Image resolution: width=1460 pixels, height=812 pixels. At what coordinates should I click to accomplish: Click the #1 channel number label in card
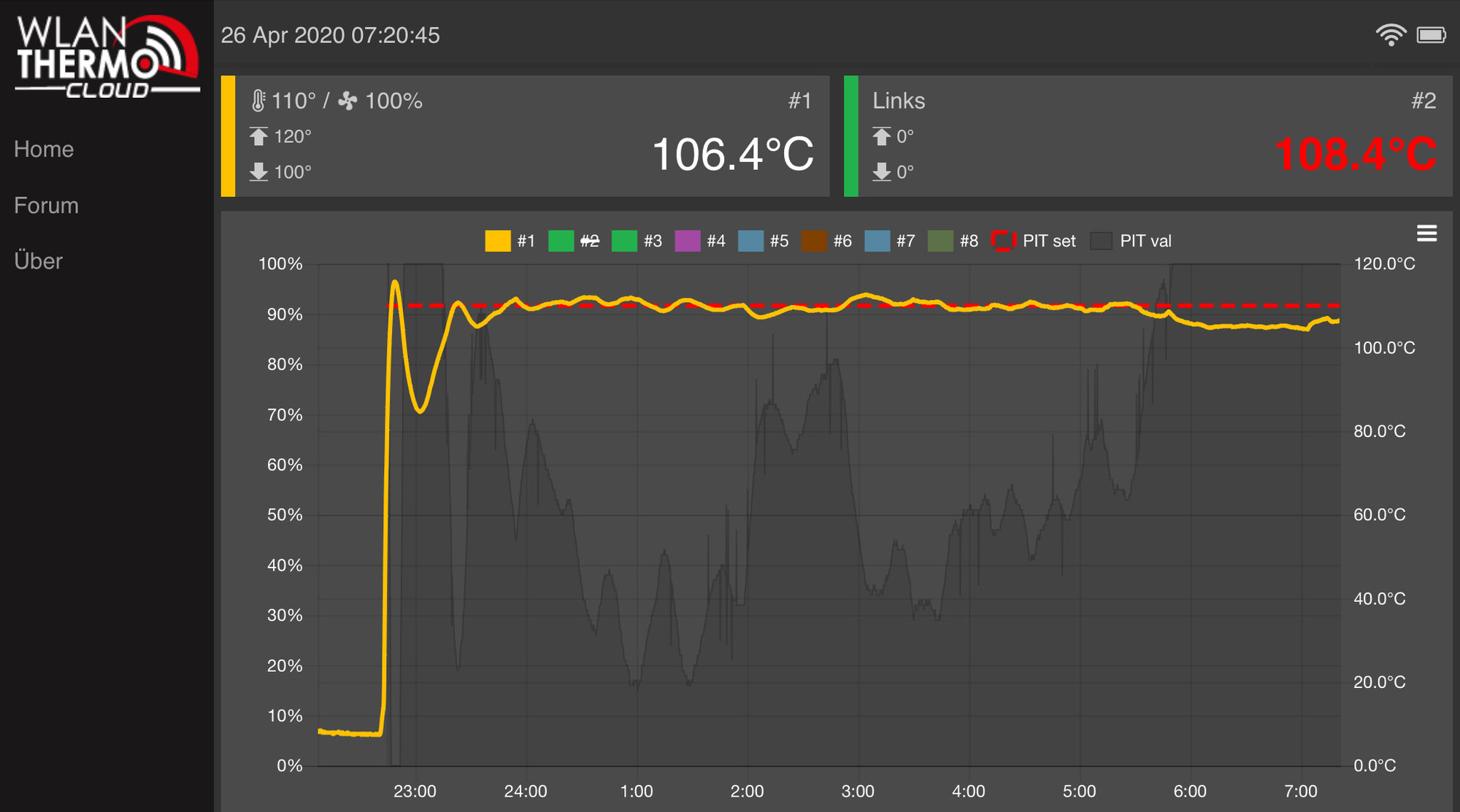(800, 101)
